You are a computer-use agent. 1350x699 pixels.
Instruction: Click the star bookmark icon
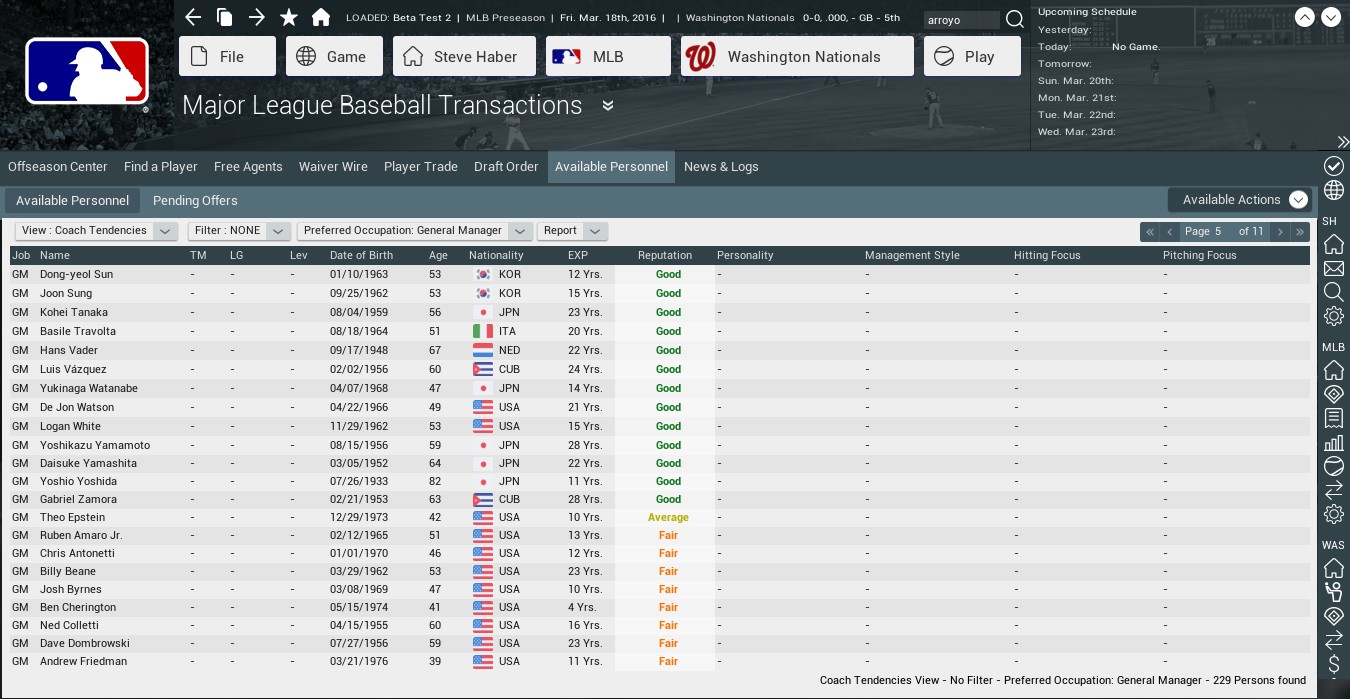289,17
